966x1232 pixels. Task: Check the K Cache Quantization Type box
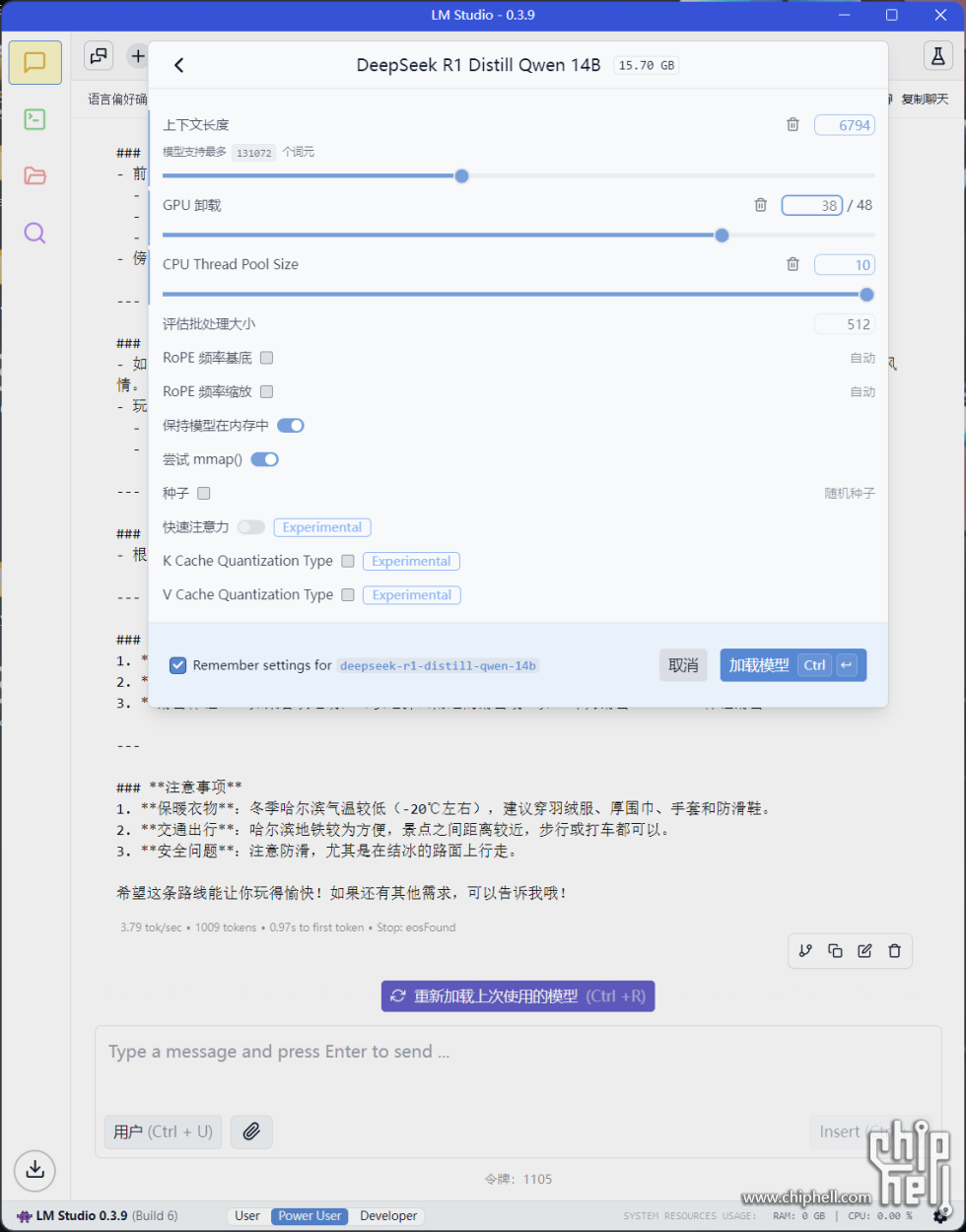(348, 561)
